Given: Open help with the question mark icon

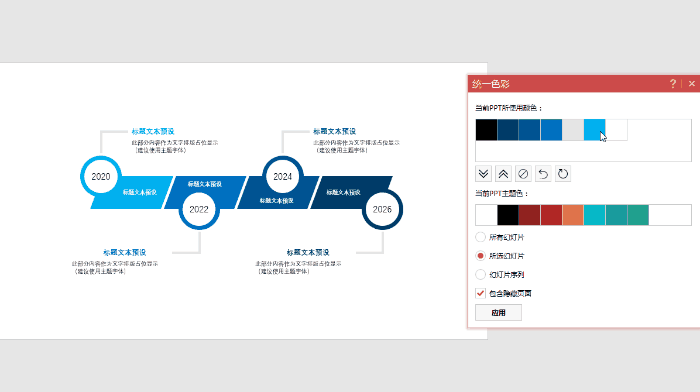Looking at the screenshot, I should point(673,83).
